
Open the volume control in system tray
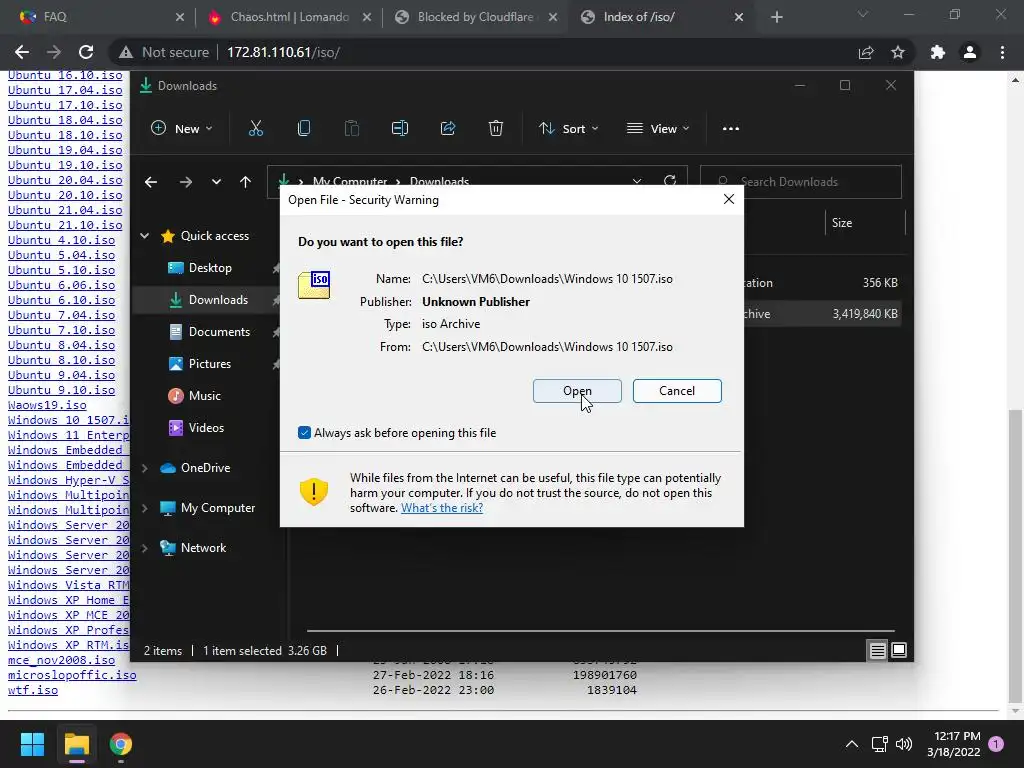[x=904, y=744]
